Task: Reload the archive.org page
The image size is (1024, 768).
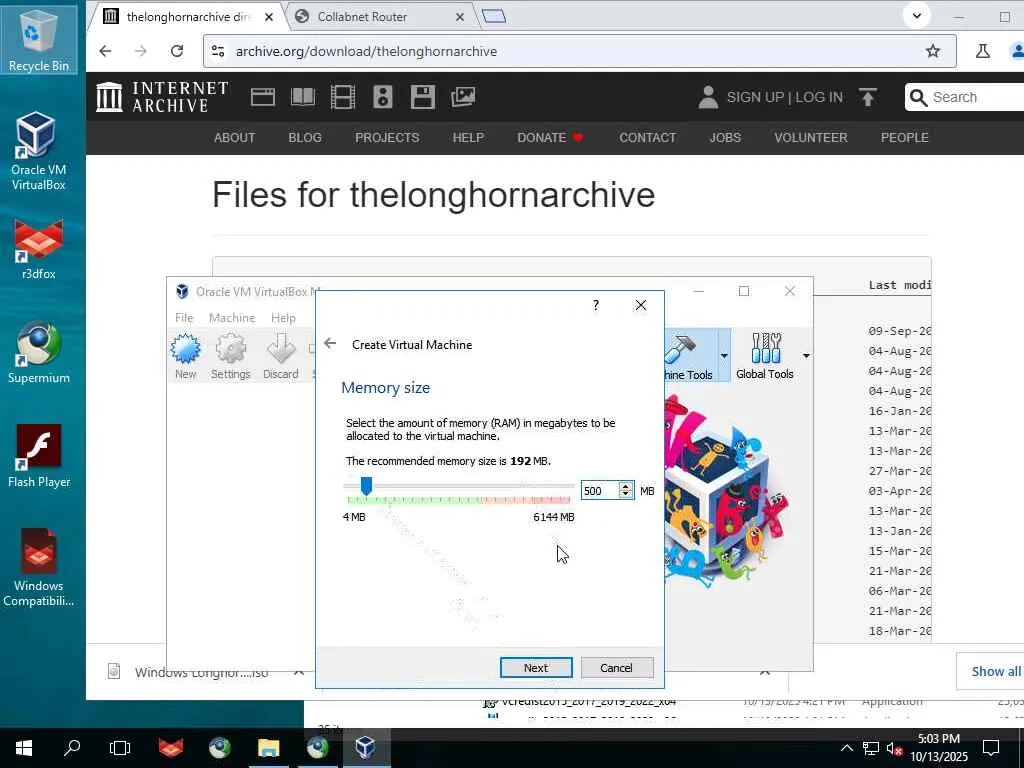Action: click(x=176, y=51)
